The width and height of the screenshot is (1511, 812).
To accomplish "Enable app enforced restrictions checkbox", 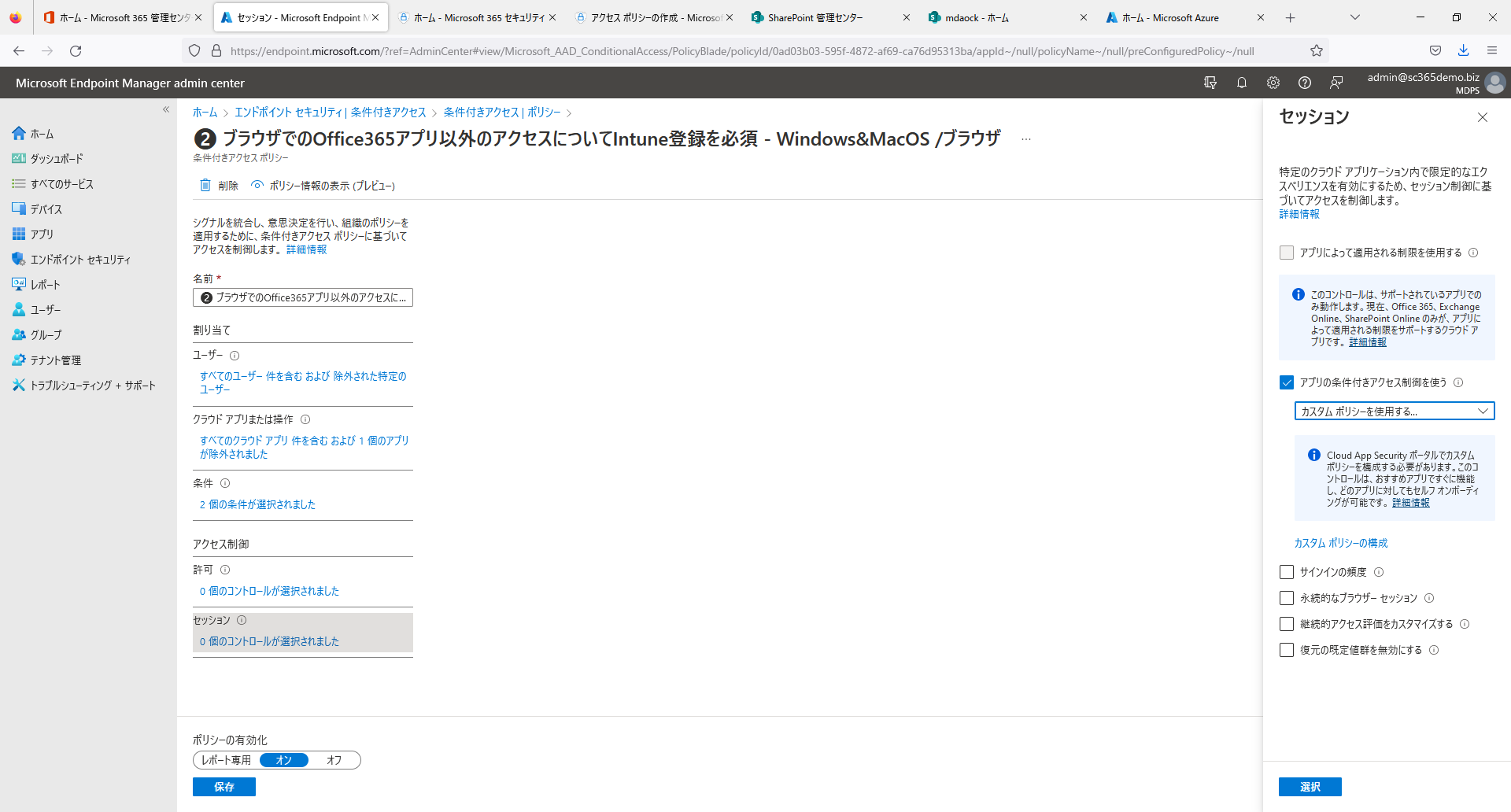I will click(1287, 253).
